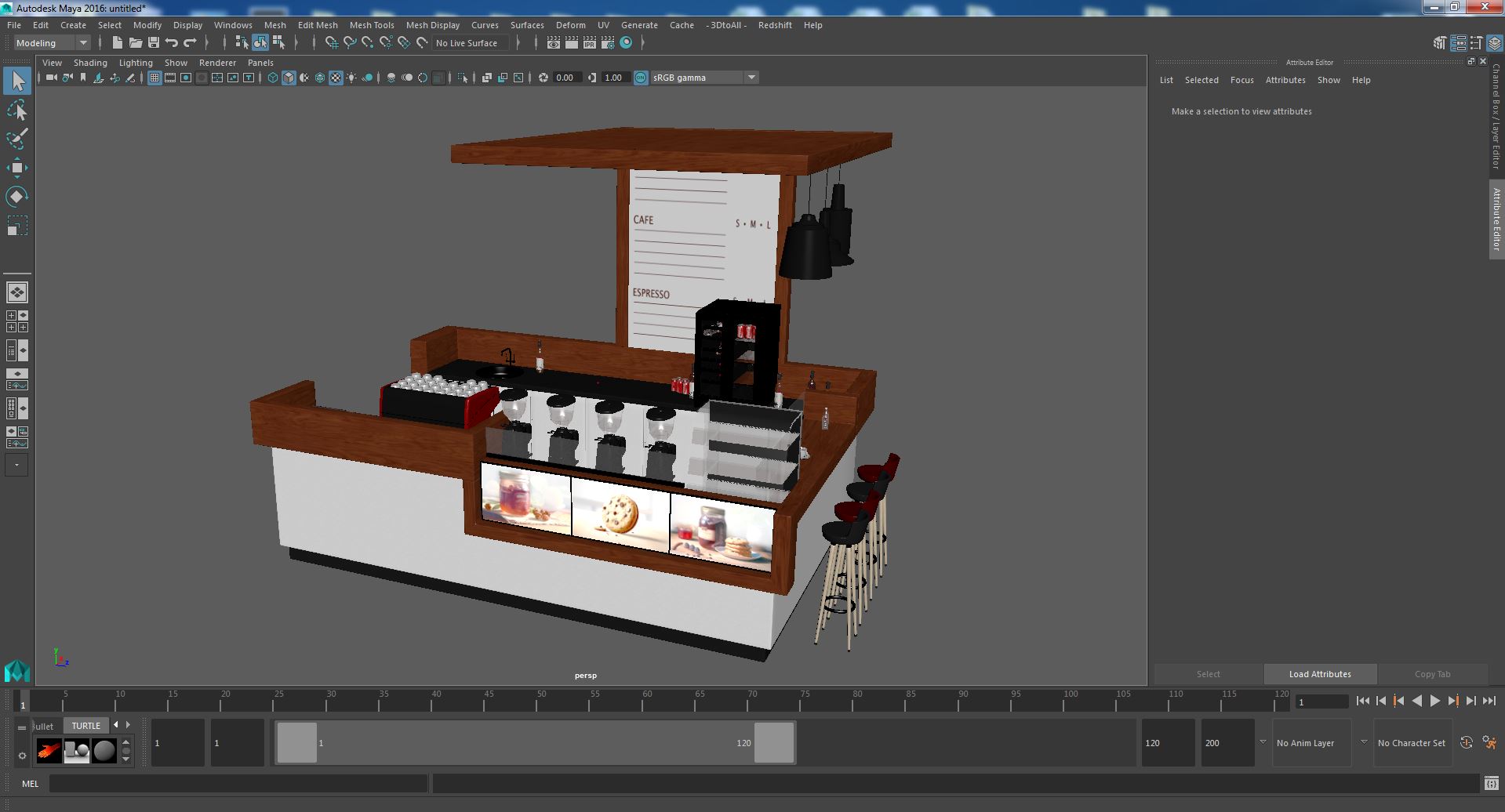Image resolution: width=1505 pixels, height=812 pixels.
Task: Show previous shelf tab arrow
Action: click(x=116, y=725)
